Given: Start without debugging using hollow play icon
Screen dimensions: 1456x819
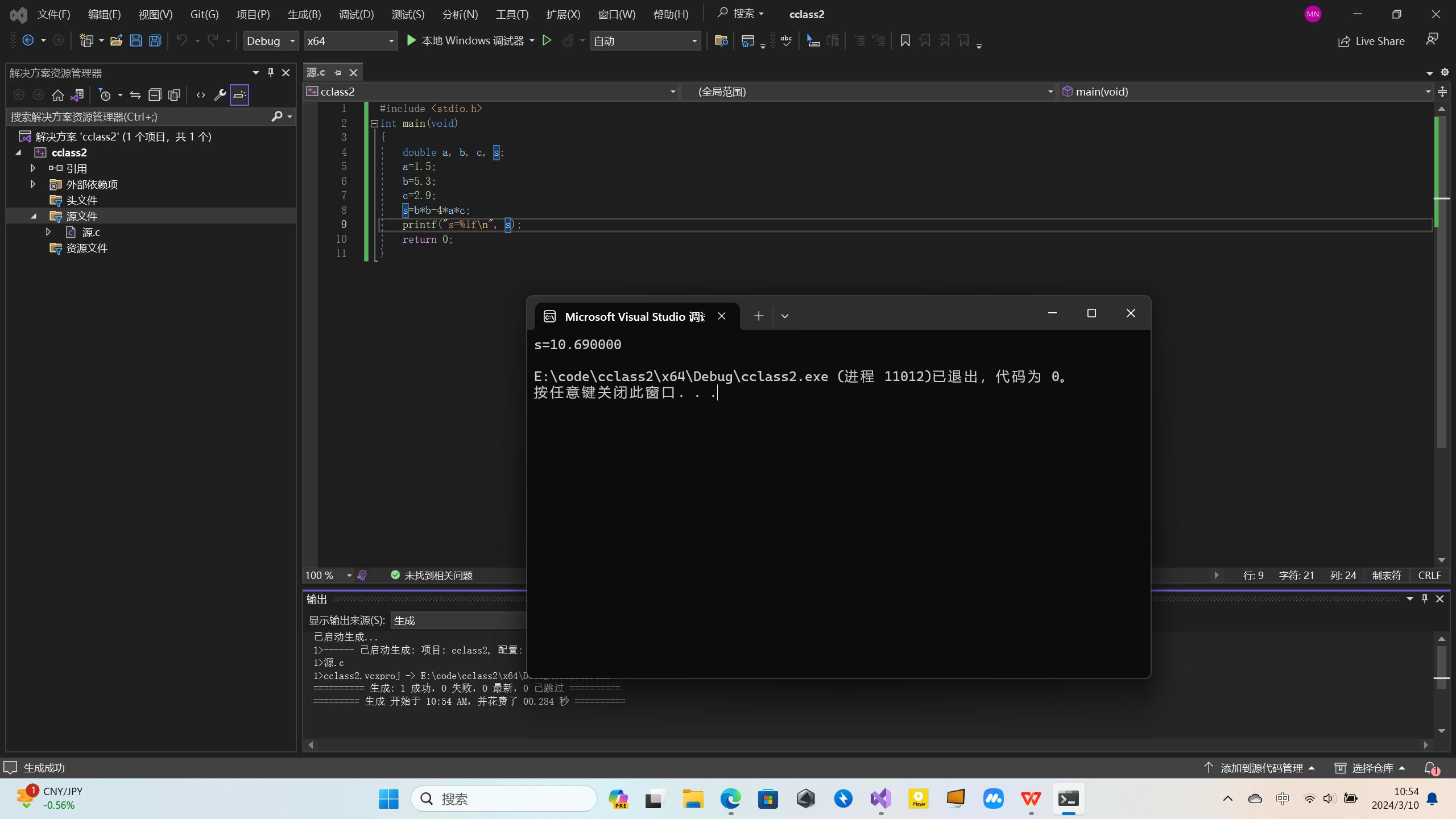Looking at the screenshot, I should [547, 40].
